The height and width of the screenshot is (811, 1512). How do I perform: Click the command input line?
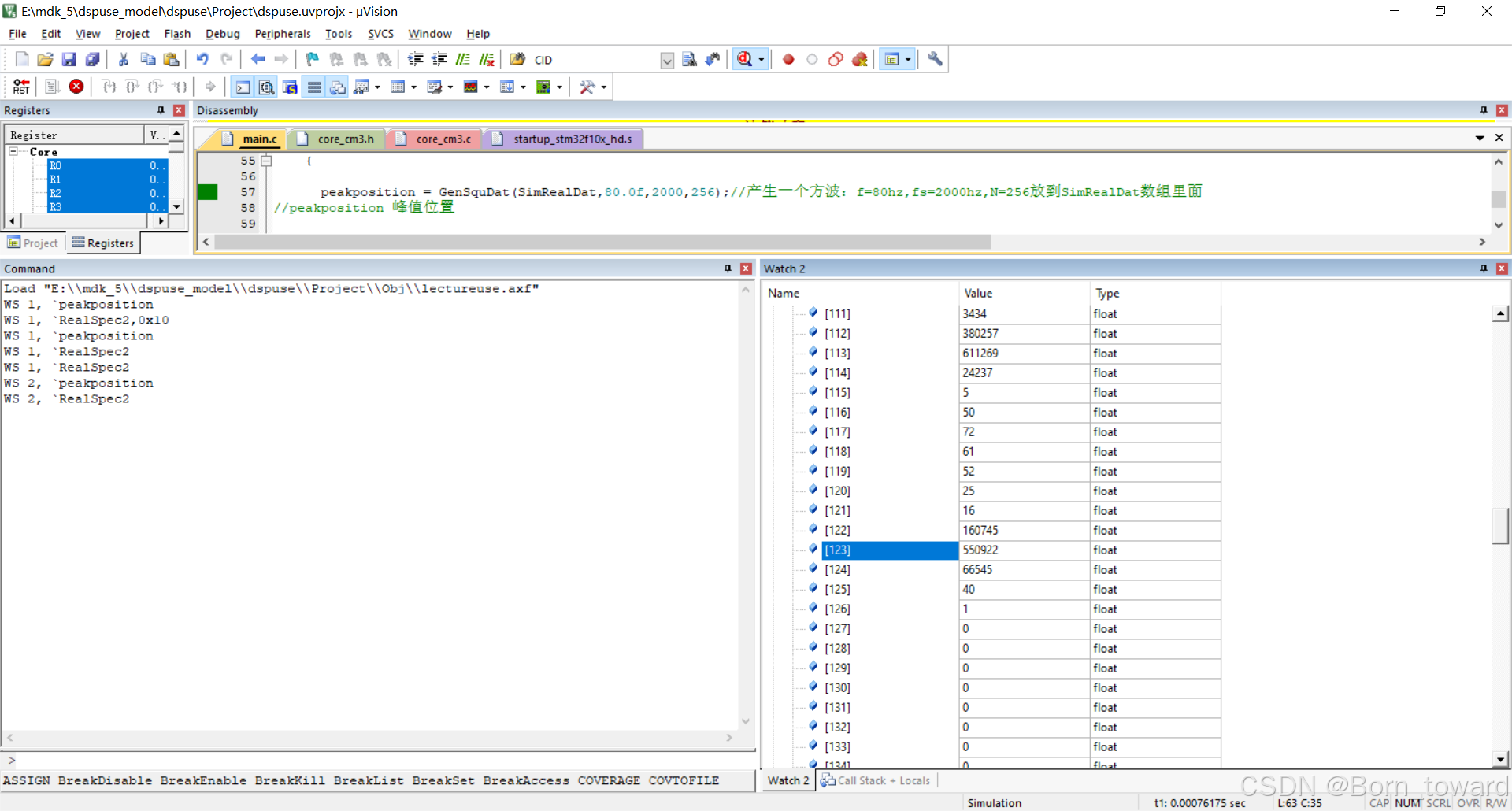pos(378,760)
